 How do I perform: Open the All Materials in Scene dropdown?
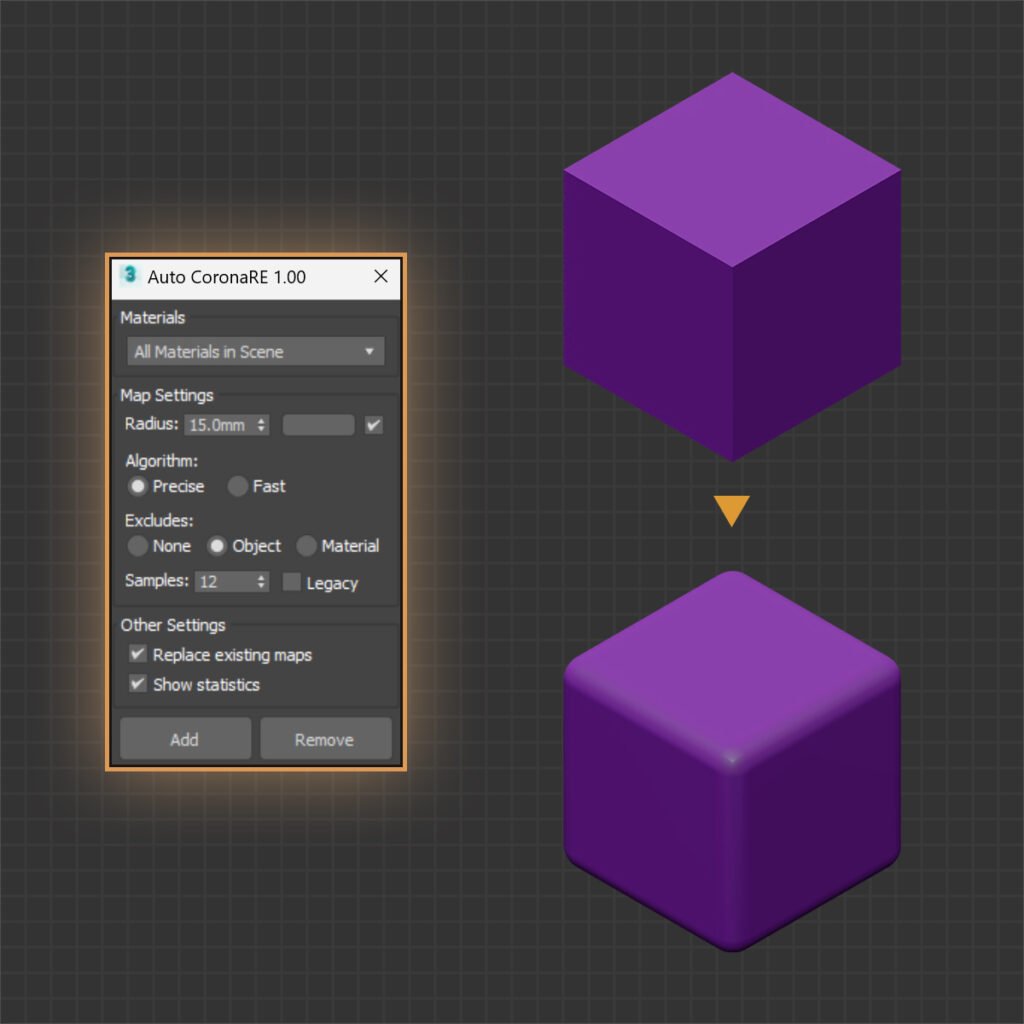coord(255,351)
